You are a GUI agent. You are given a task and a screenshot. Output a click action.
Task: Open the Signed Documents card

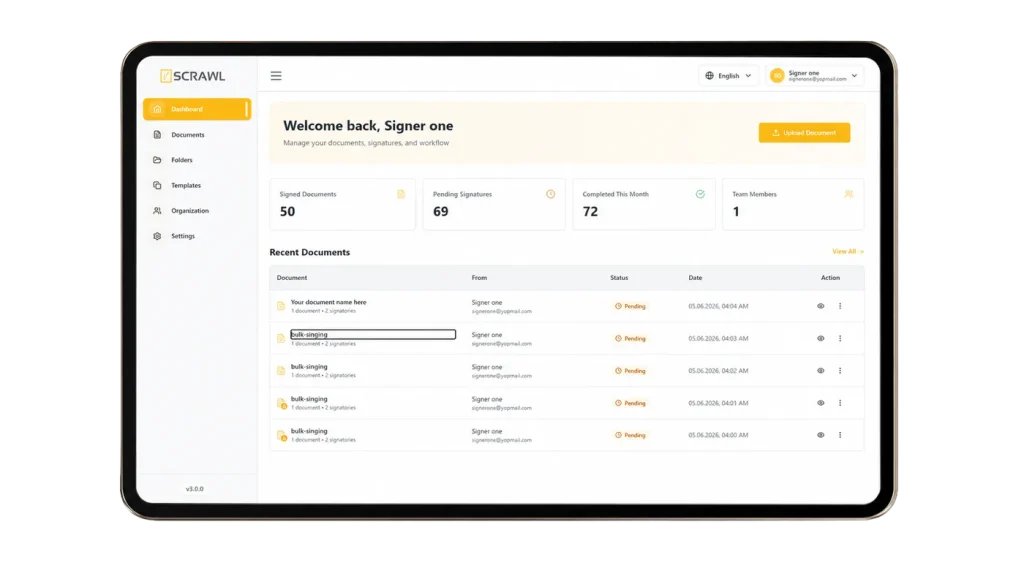pos(342,204)
